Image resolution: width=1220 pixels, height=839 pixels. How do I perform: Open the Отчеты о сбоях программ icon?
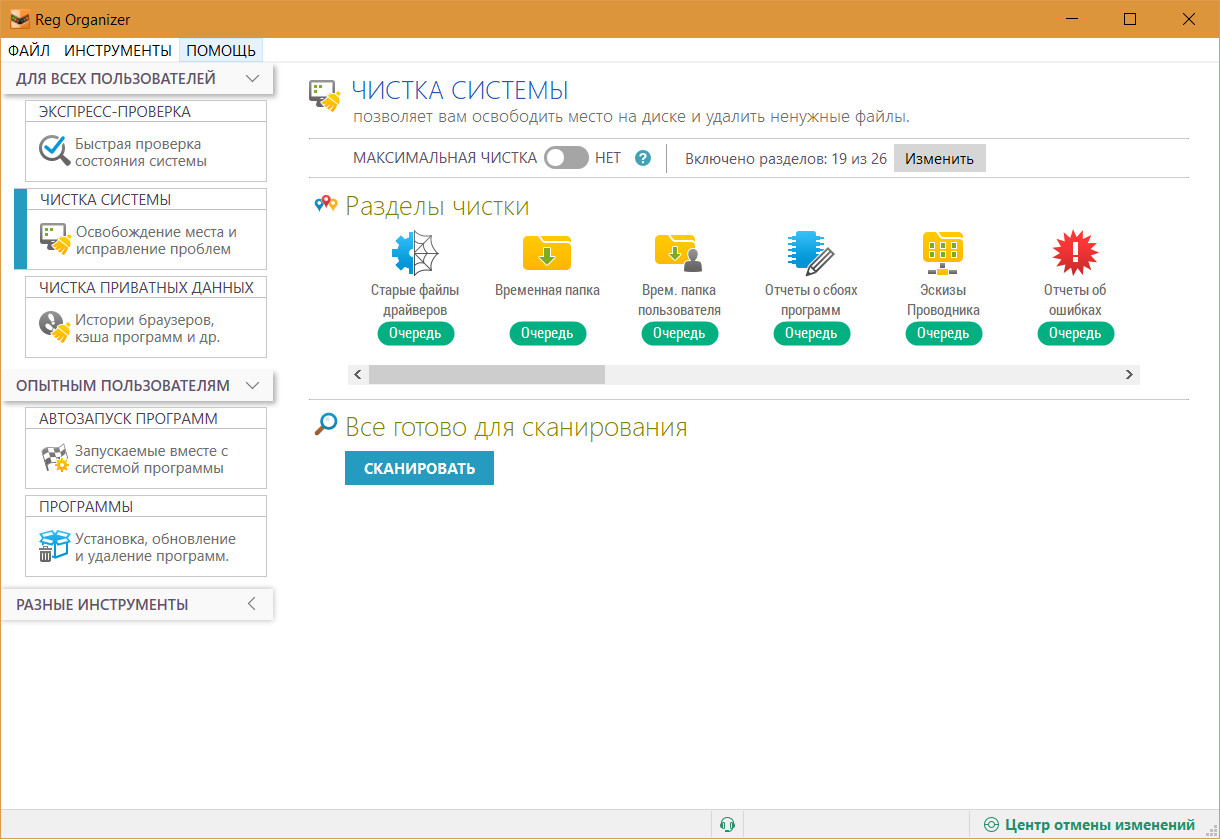pos(811,253)
